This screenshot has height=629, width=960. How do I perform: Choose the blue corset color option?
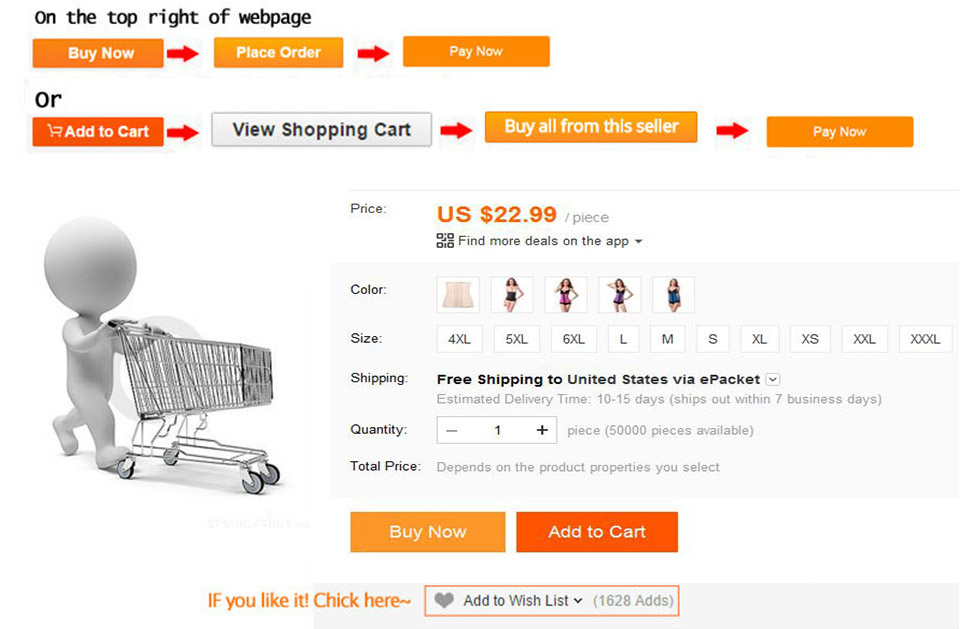pyautogui.click(x=673, y=295)
